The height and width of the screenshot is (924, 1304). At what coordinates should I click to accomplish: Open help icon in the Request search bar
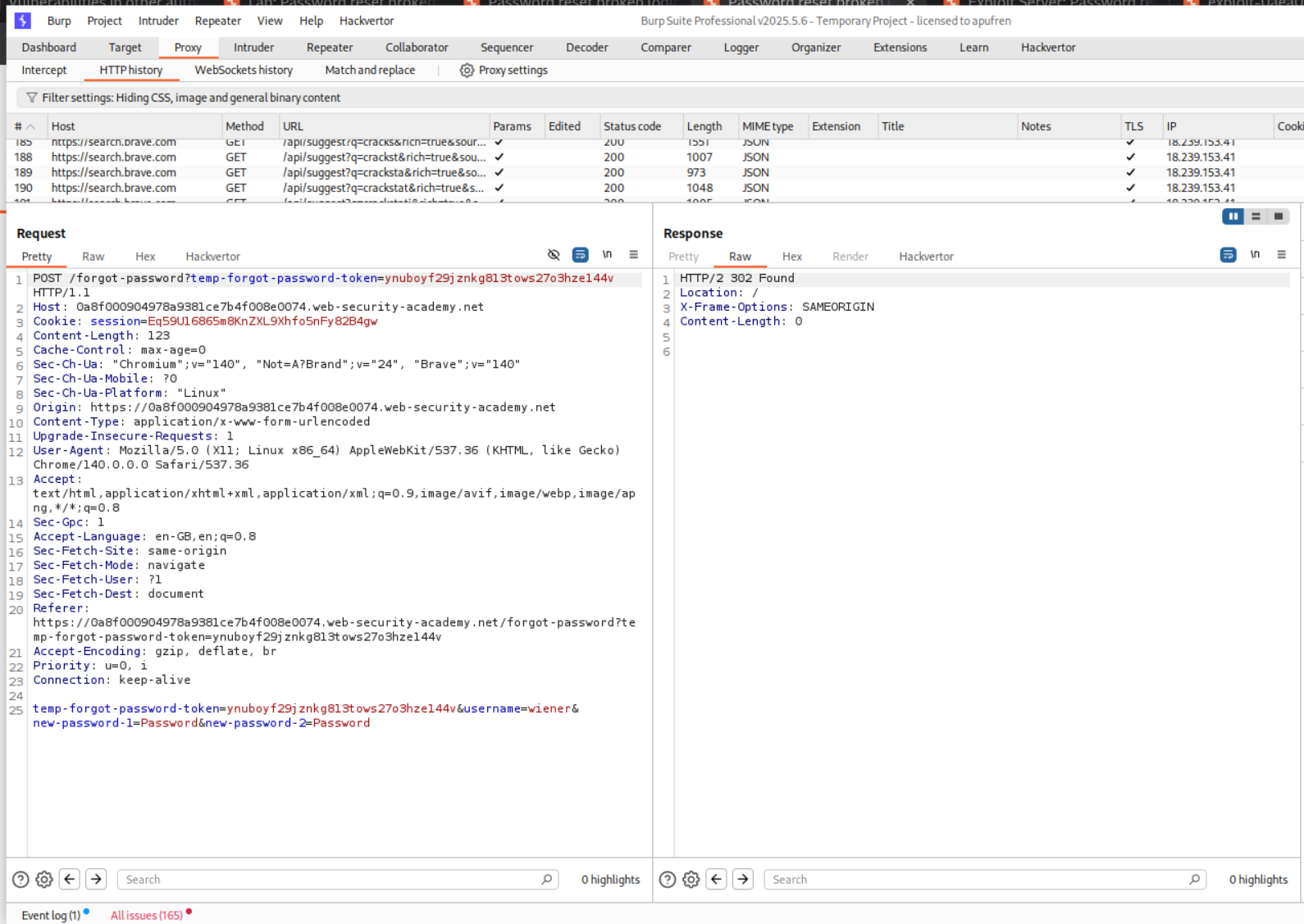[21, 880]
